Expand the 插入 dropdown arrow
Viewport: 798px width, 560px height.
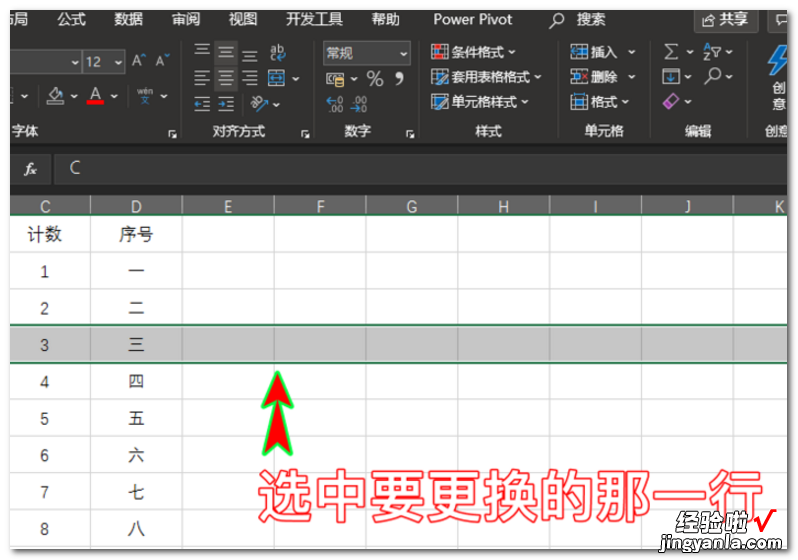pyautogui.click(x=632, y=52)
